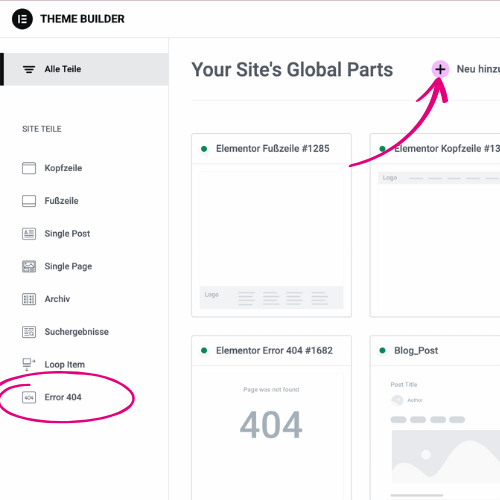Click the Archiv grid icon

[x=29, y=299]
